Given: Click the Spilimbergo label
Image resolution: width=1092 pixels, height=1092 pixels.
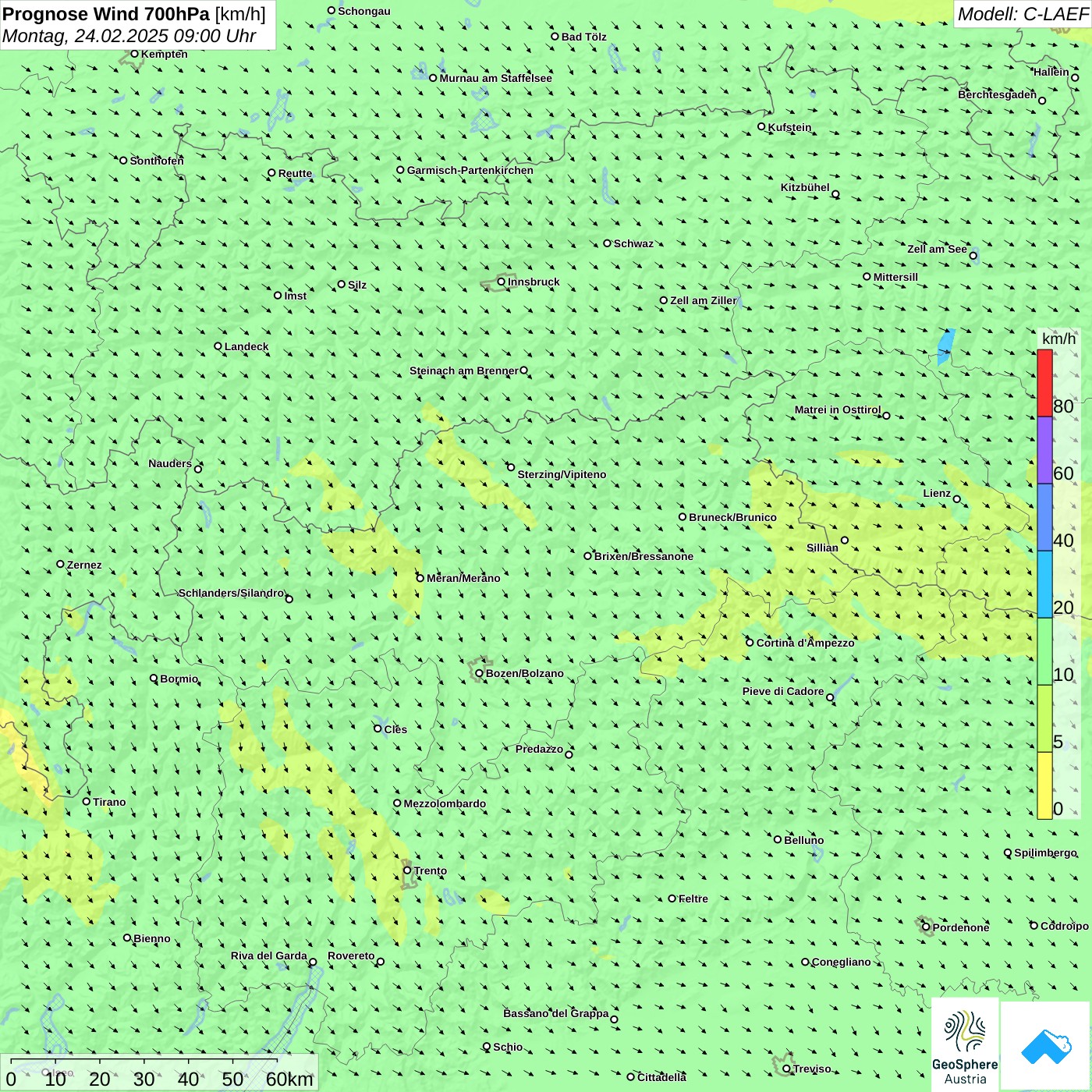Looking at the screenshot, I should (x=1045, y=853).
